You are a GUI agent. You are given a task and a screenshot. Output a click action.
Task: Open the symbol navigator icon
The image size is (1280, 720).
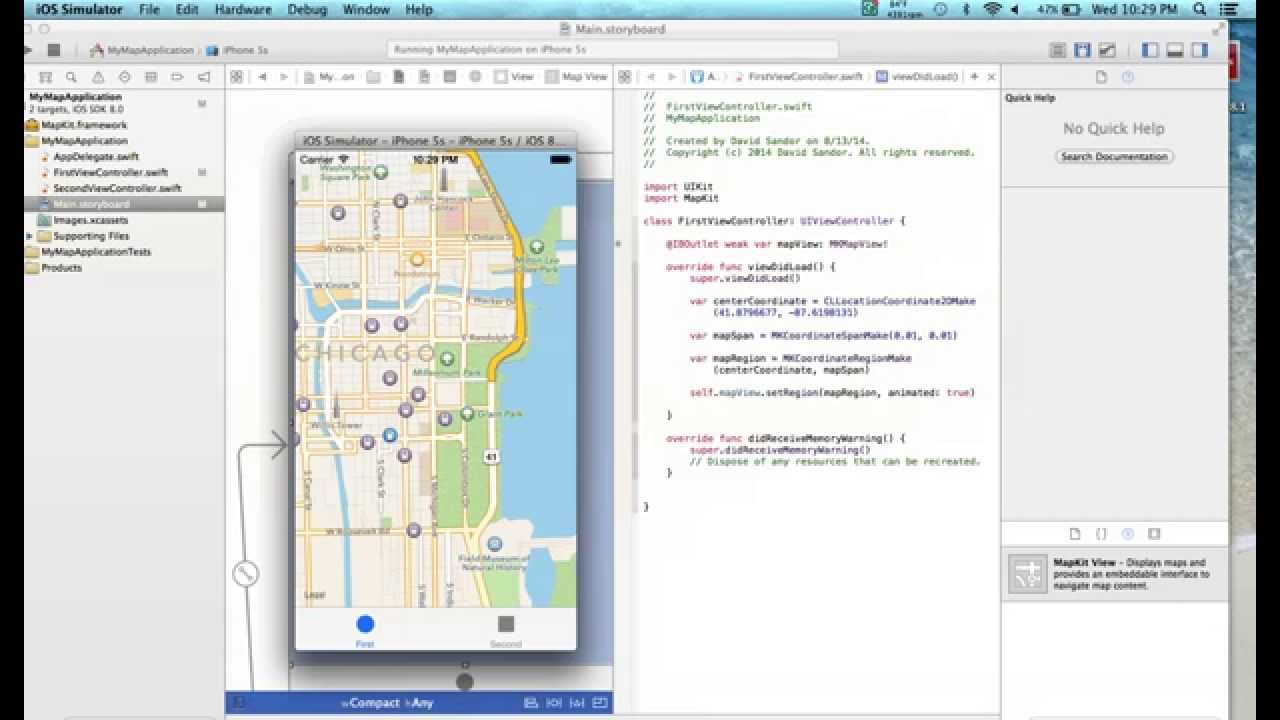45,77
